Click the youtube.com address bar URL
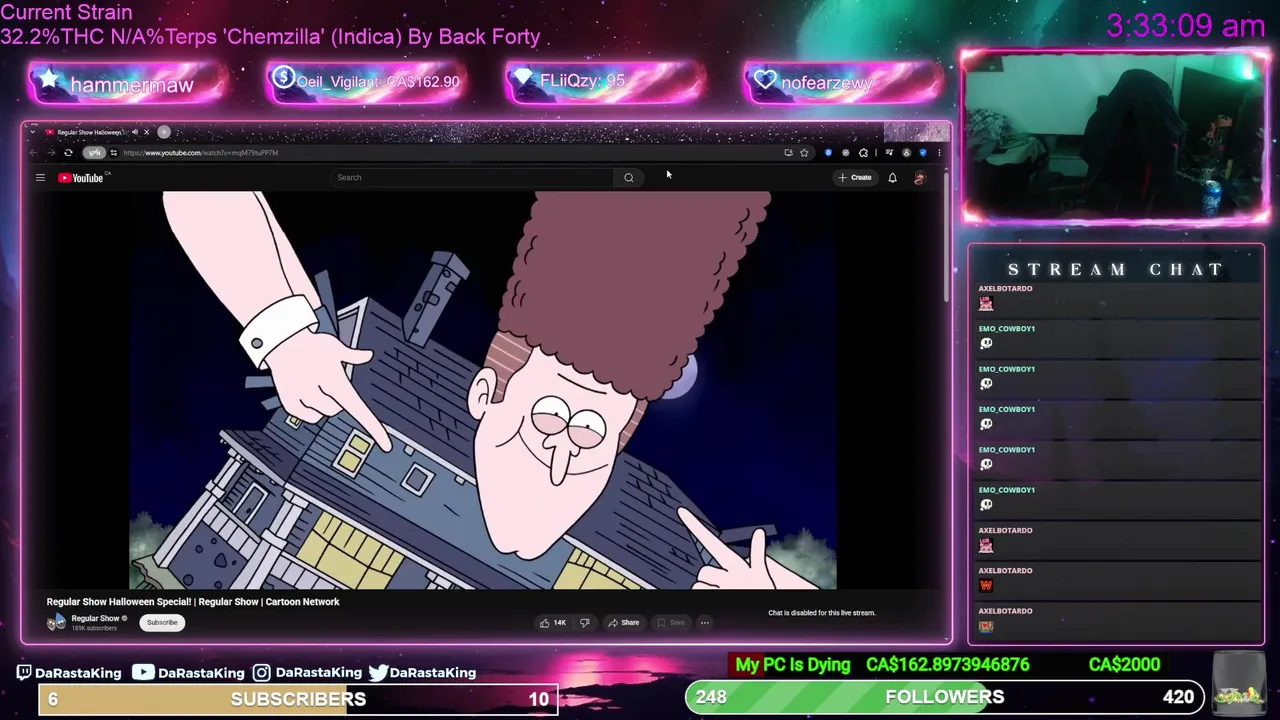 coord(201,153)
